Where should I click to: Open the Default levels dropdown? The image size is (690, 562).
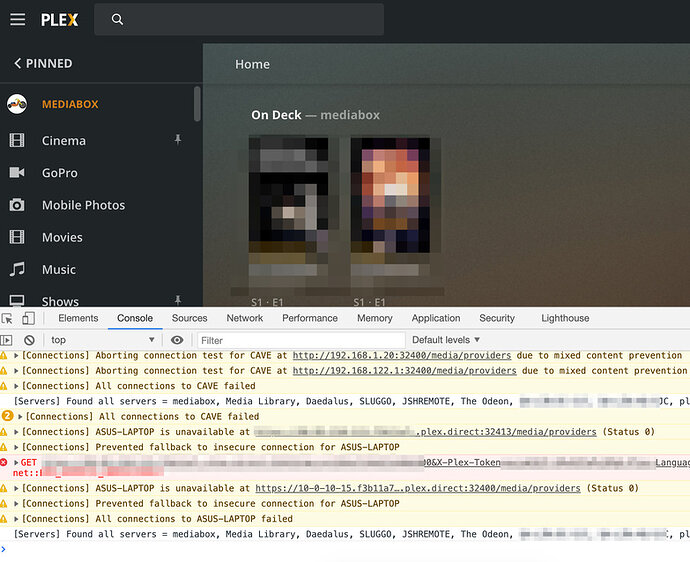click(x=445, y=340)
